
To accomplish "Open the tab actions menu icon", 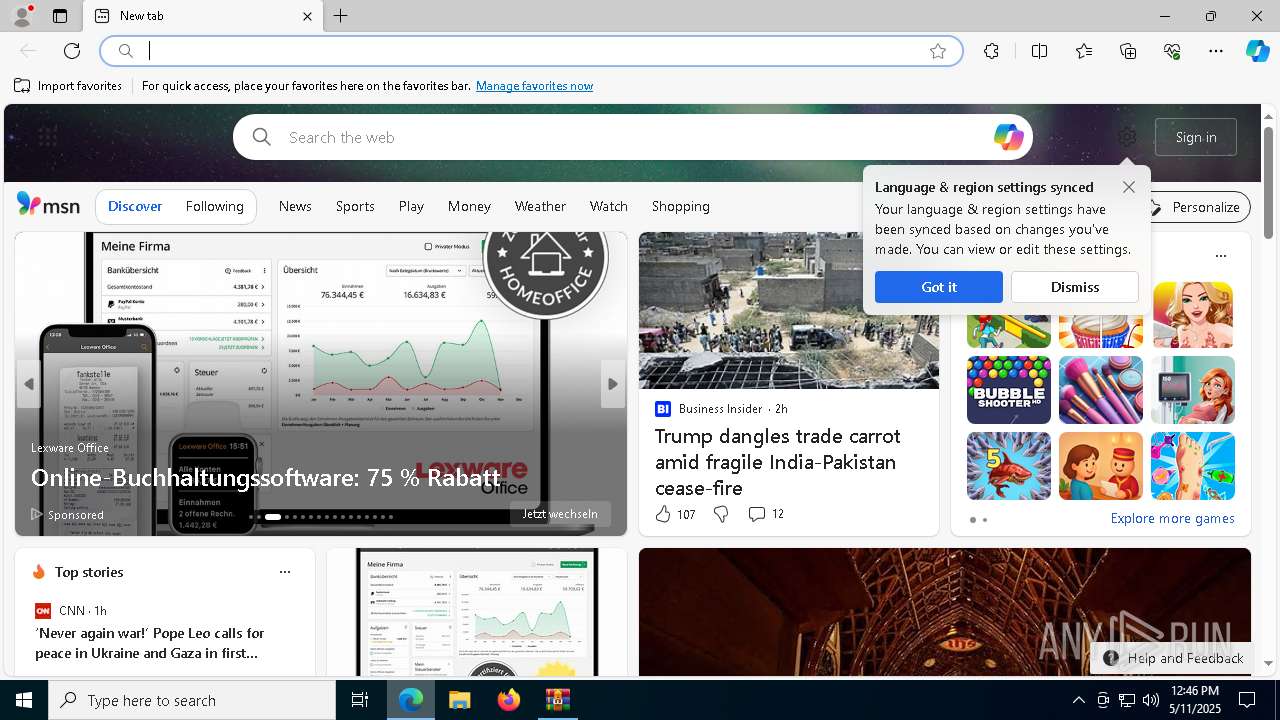I will (60, 16).
